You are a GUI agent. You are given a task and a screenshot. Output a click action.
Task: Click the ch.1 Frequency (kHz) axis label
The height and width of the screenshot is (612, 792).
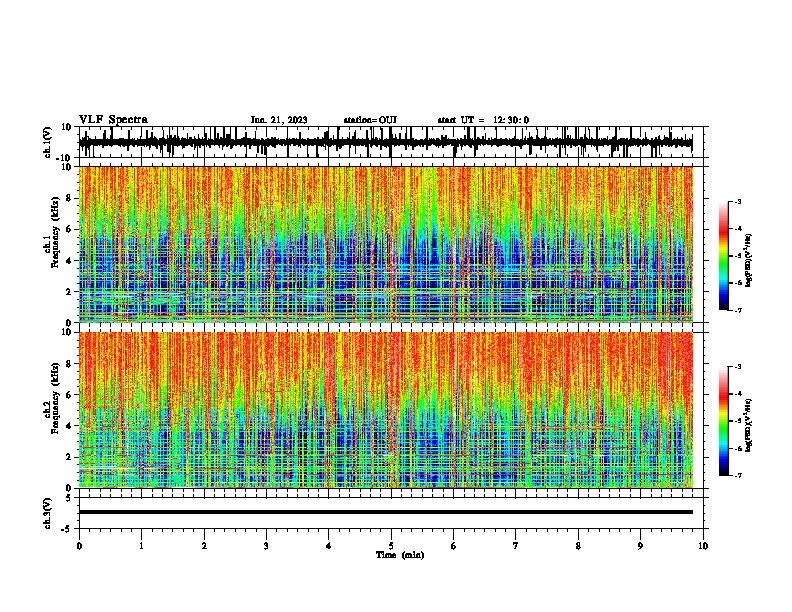pos(52,232)
